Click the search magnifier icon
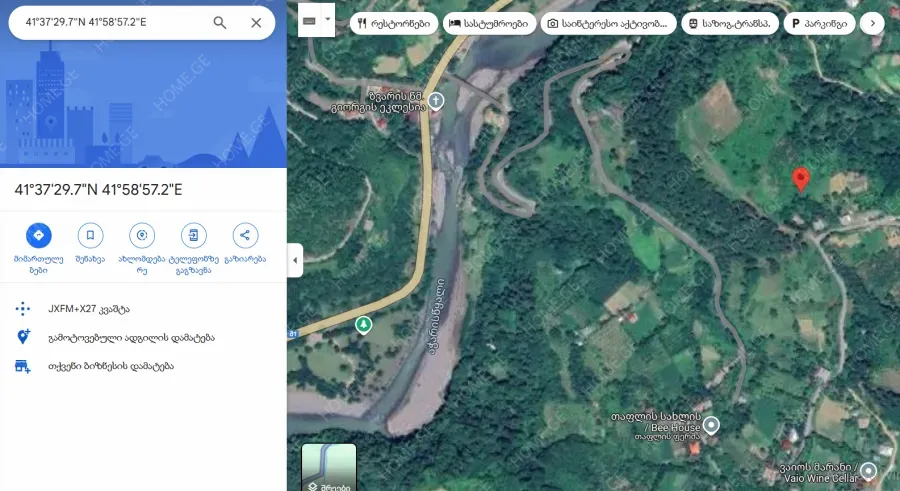The image size is (900, 491). click(220, 22)
